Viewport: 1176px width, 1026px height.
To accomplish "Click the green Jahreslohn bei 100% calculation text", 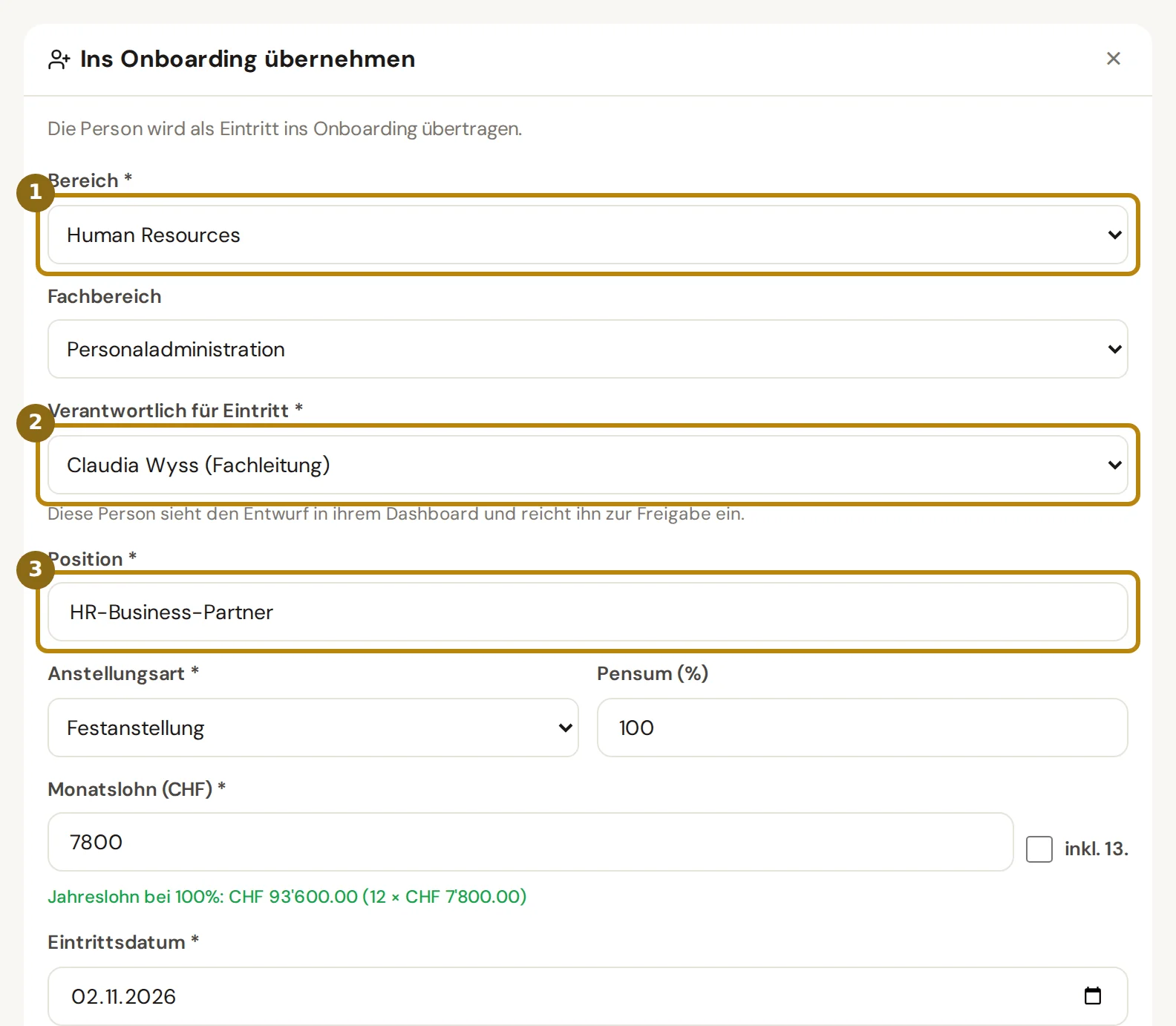I will [x=287, y=897].
